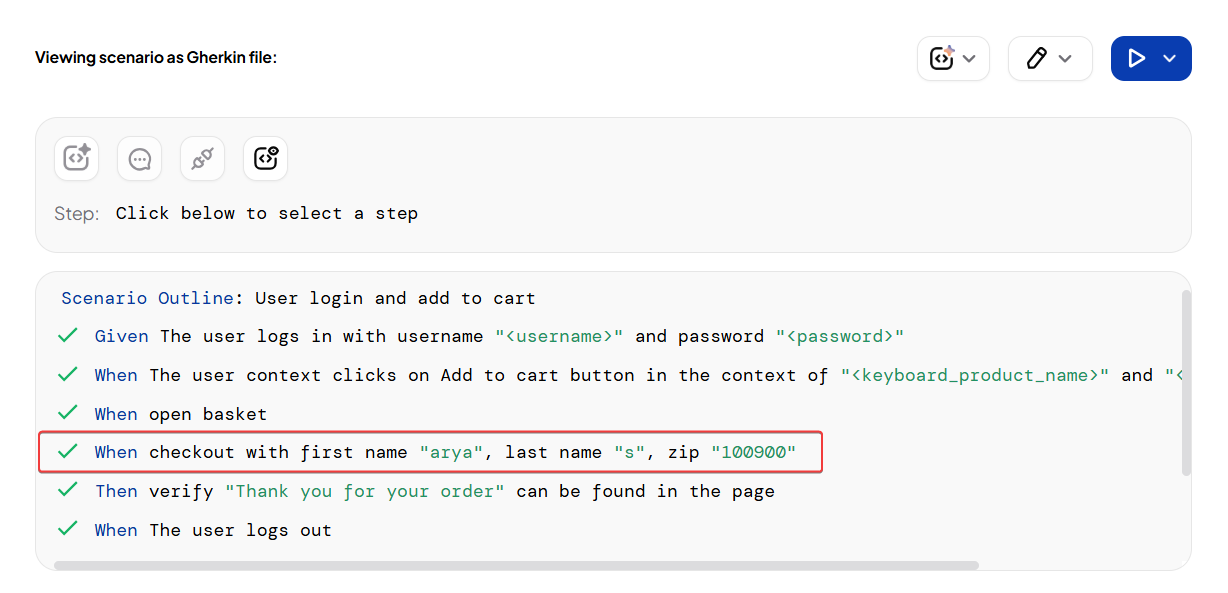Select the highlighted checkout with first name step

click(445, 452)
